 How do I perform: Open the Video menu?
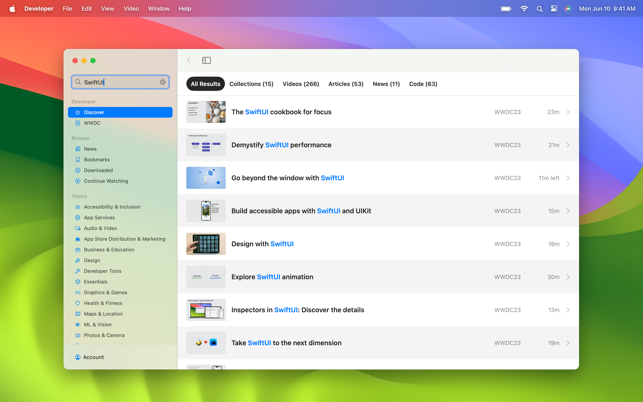coord(131,9)
